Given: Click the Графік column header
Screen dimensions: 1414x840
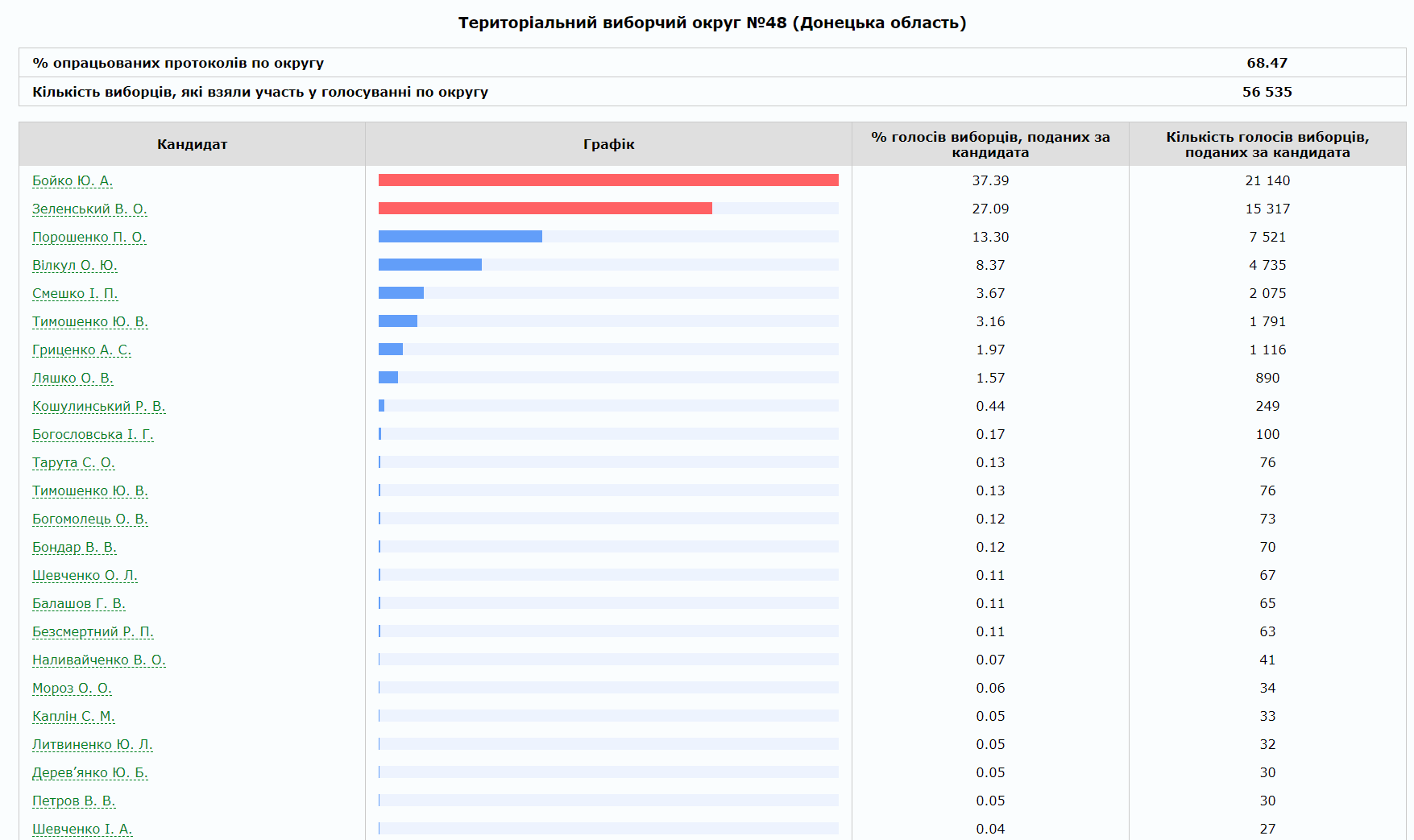Looking at the screenshot, I should (x=609, y=144).
